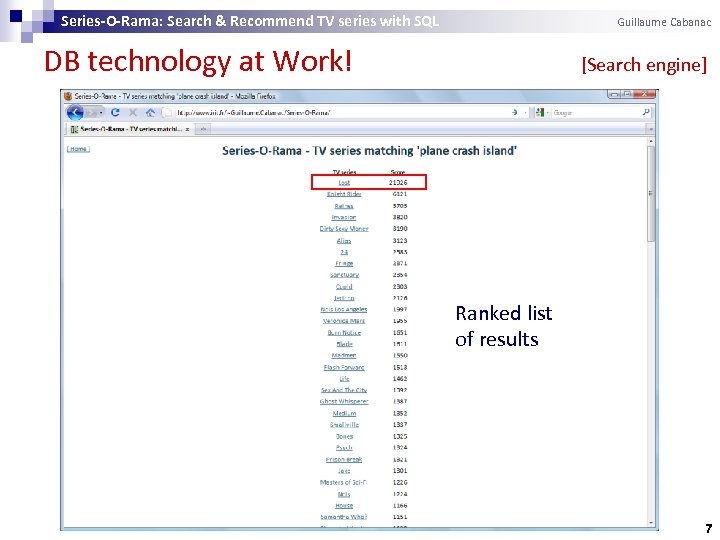
Task: Click the address bar URL field
Action: tap(340, 112)
